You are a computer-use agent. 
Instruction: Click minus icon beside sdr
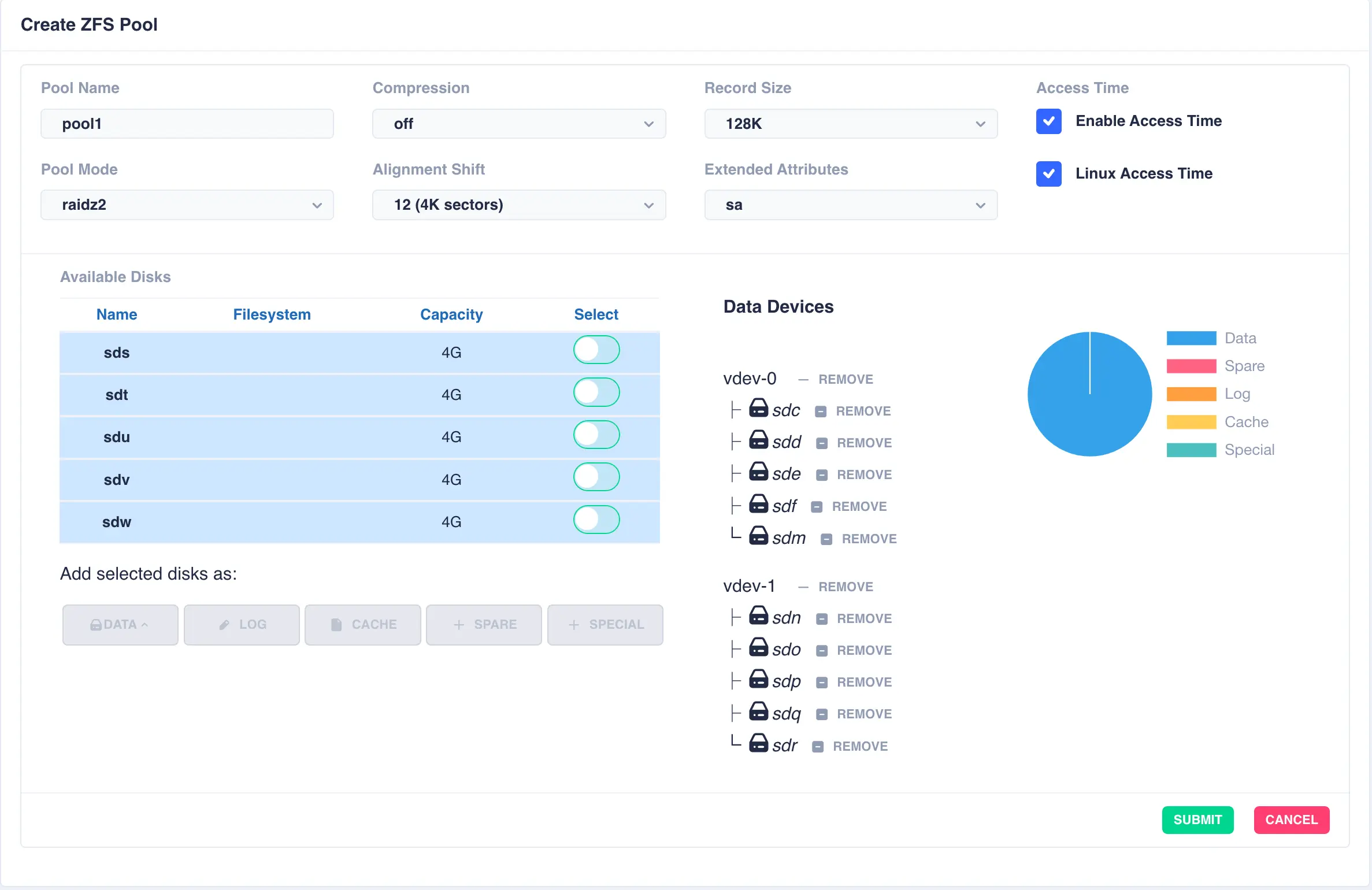point(818,747)
